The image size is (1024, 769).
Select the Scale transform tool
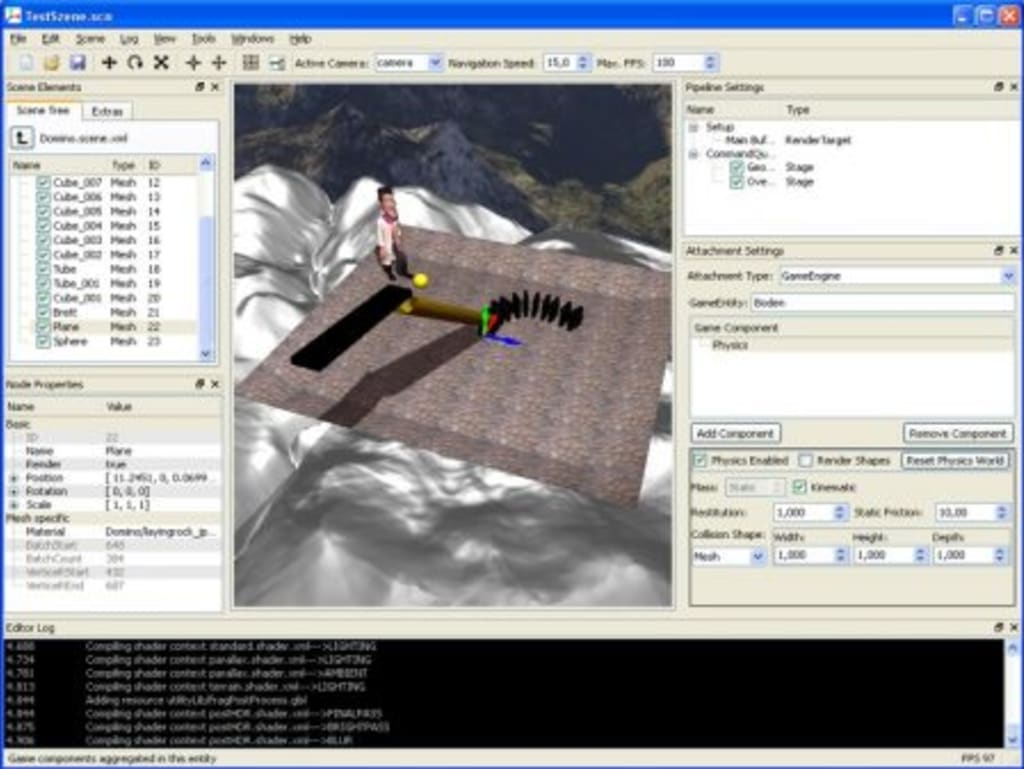click(x=161, y=62)
